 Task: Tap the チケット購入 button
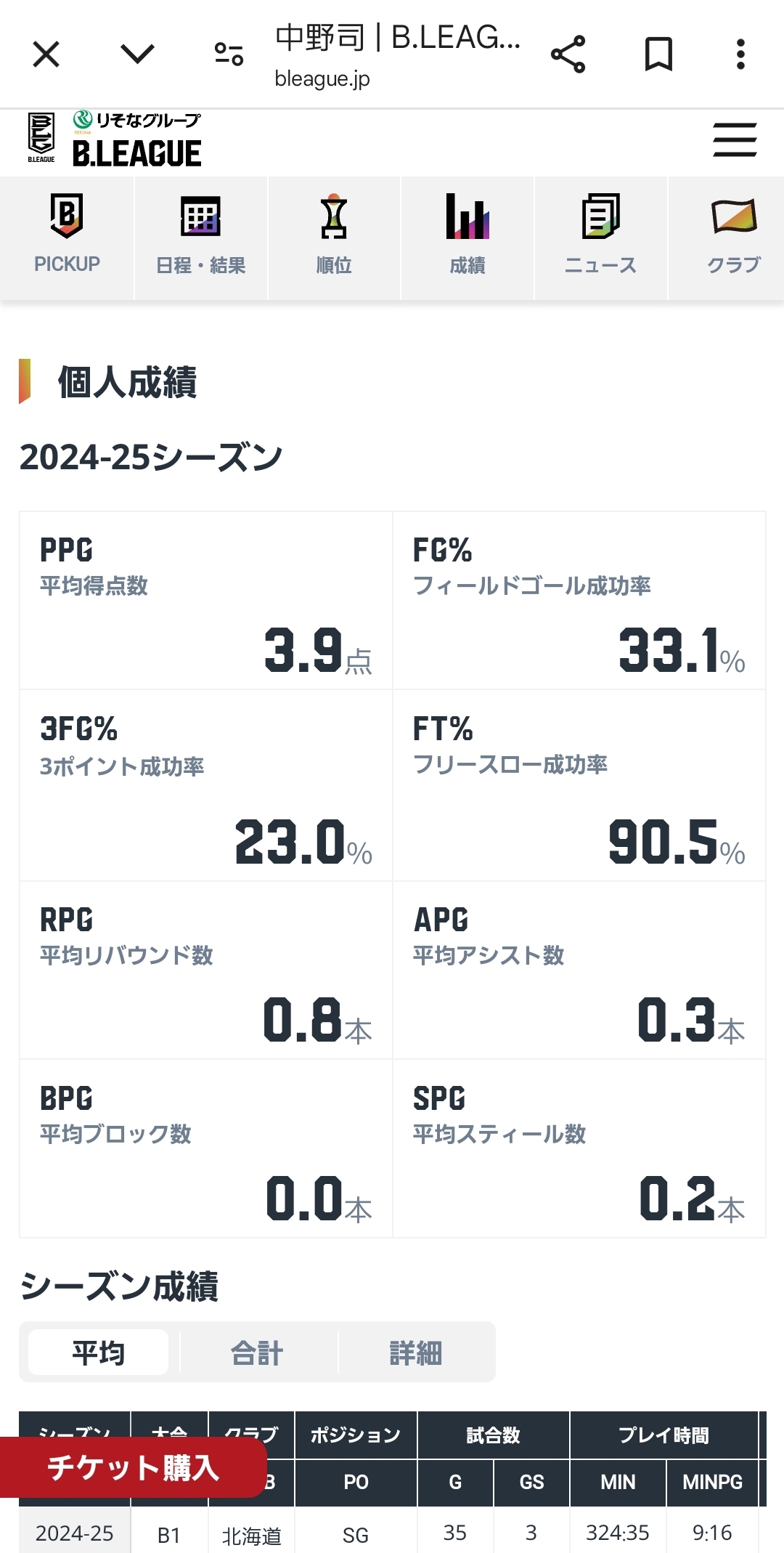133,1467
